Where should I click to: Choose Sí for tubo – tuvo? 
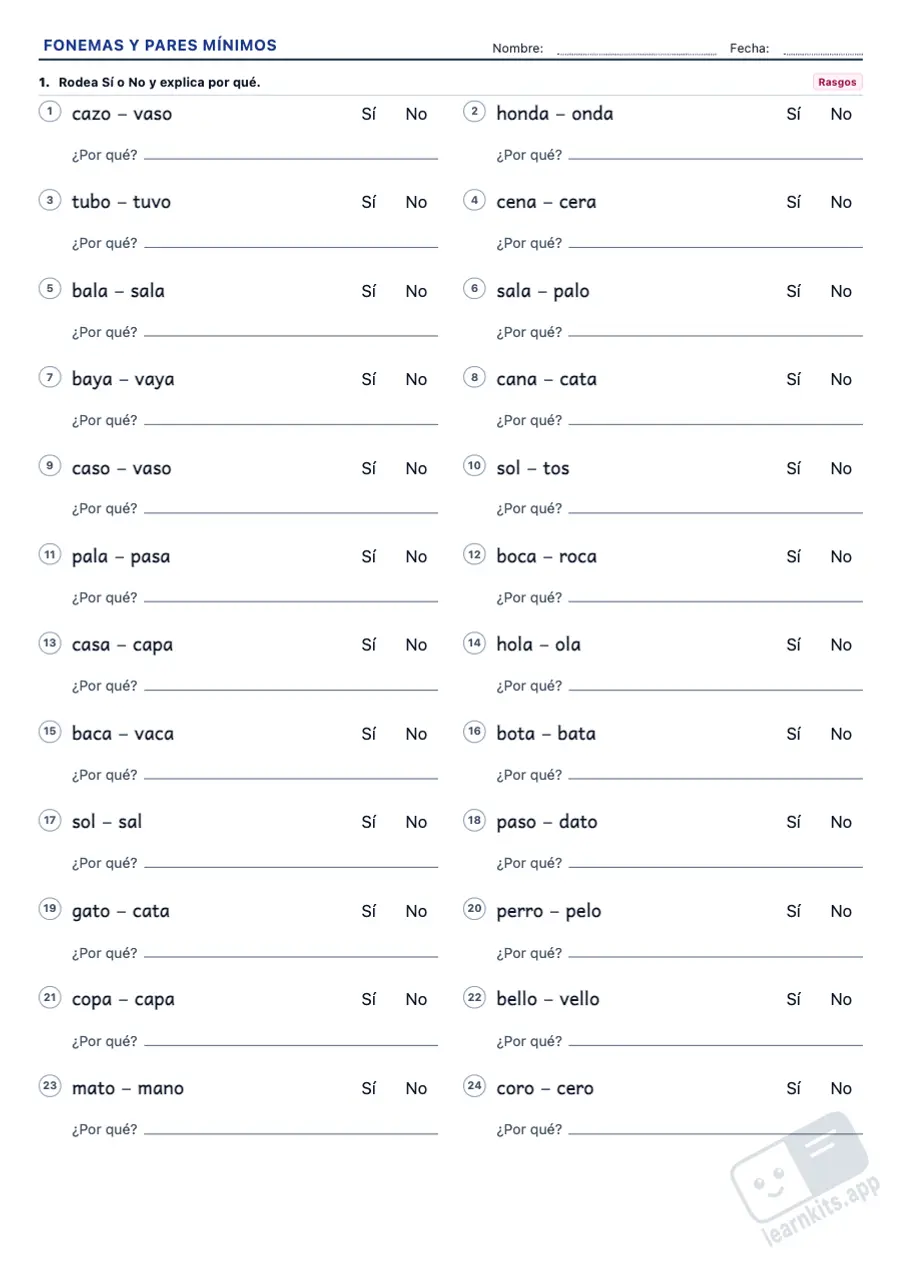pos(369,202)
